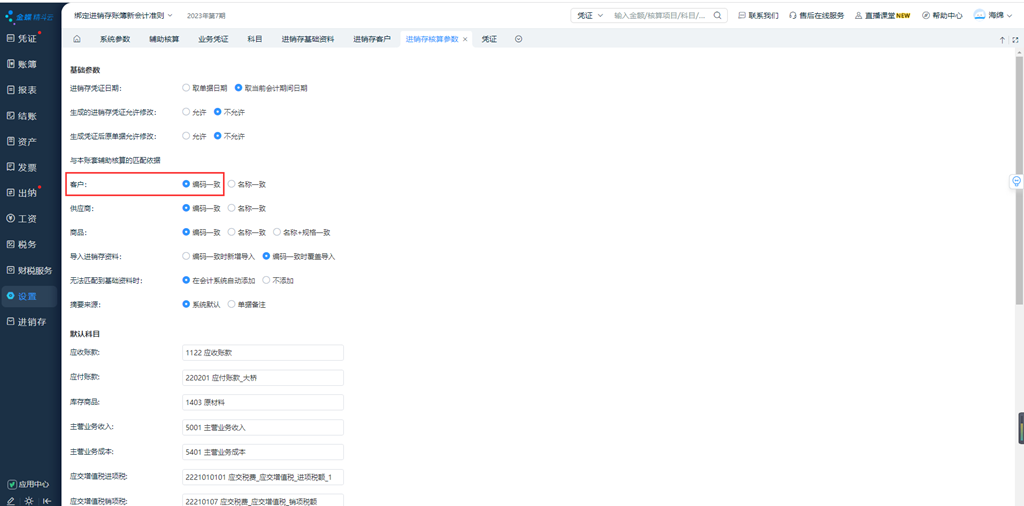Click the fullscreen expand icon
Viewport: 1024px width, 506px height.
(1015, 40)
